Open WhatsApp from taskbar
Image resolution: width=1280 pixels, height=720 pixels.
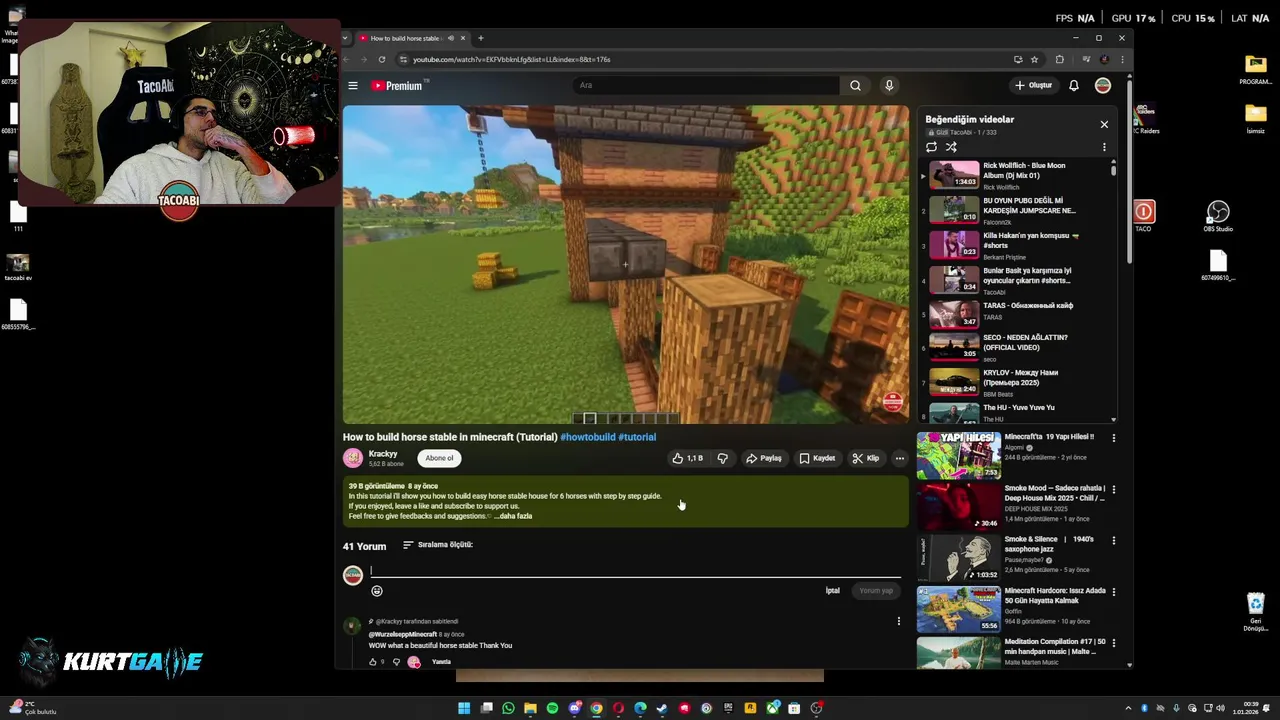pos(508,708)
